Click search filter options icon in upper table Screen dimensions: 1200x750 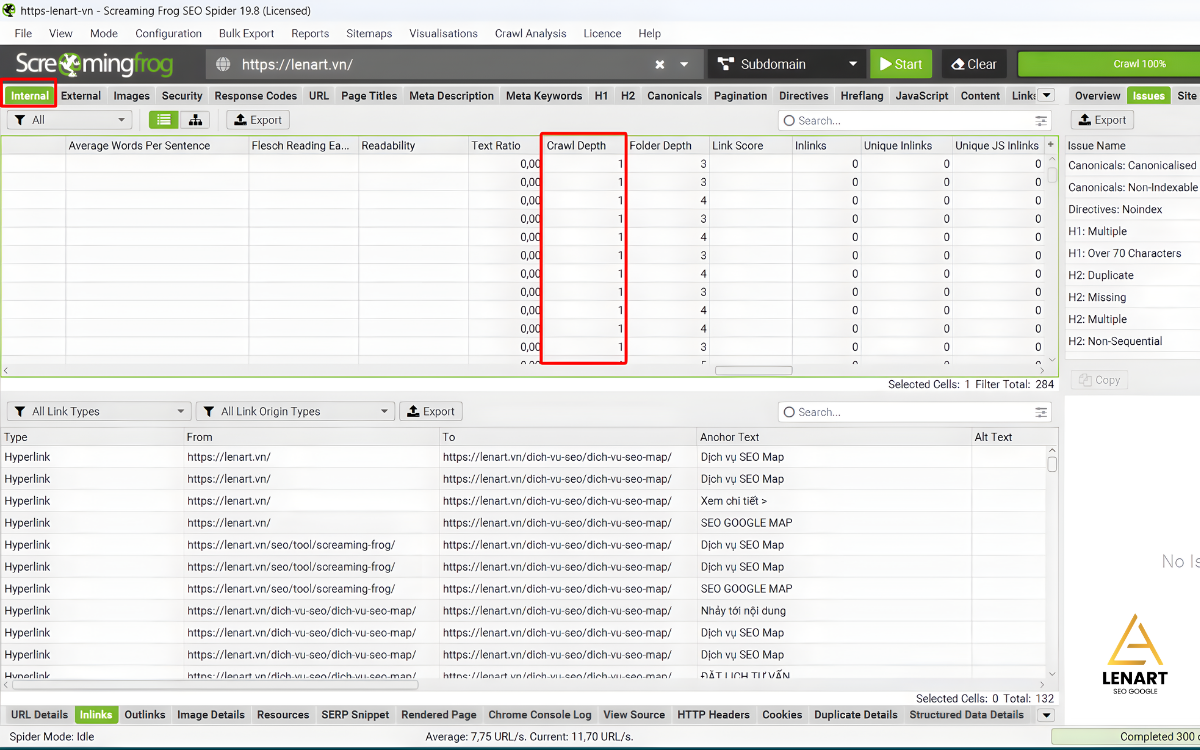click(1042, 120)
